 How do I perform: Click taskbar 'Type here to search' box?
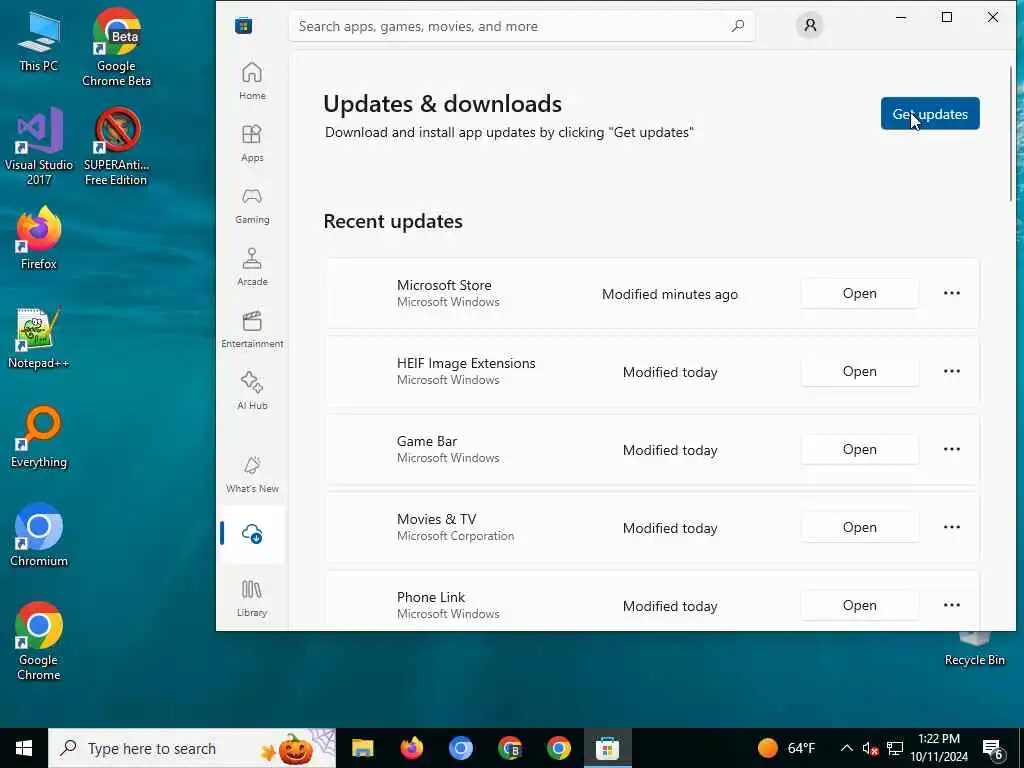click(192, 748)
